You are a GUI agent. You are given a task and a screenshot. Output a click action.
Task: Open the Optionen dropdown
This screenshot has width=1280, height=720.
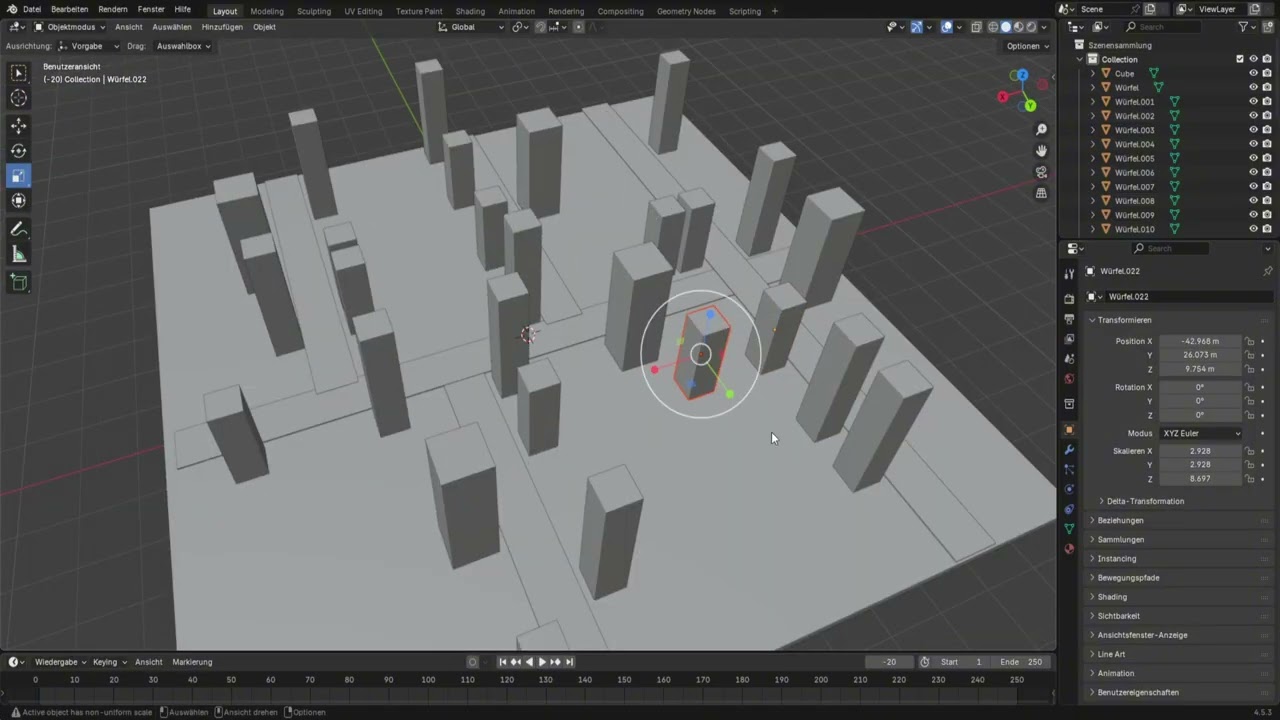(x=1027, y=46)
